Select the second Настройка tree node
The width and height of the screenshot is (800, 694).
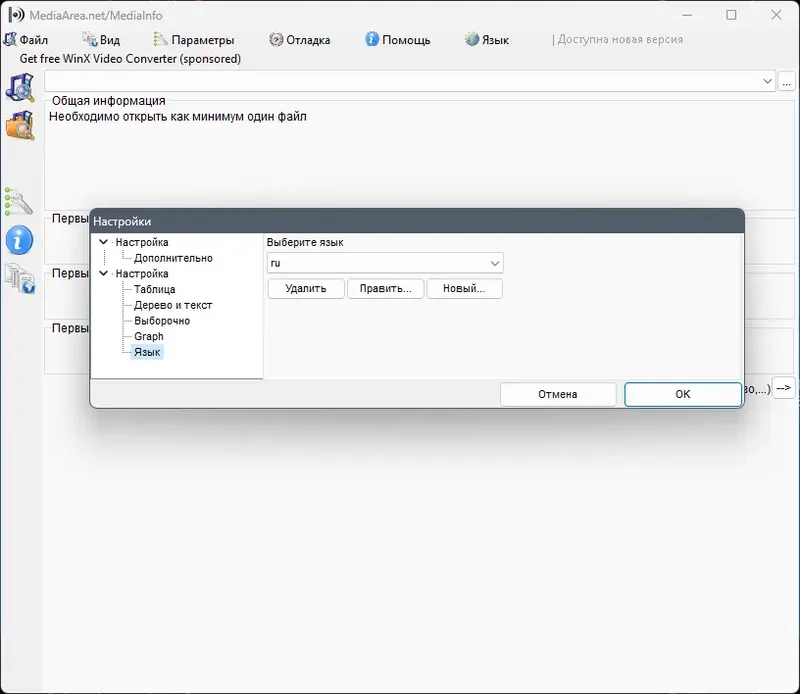(142, 274)
